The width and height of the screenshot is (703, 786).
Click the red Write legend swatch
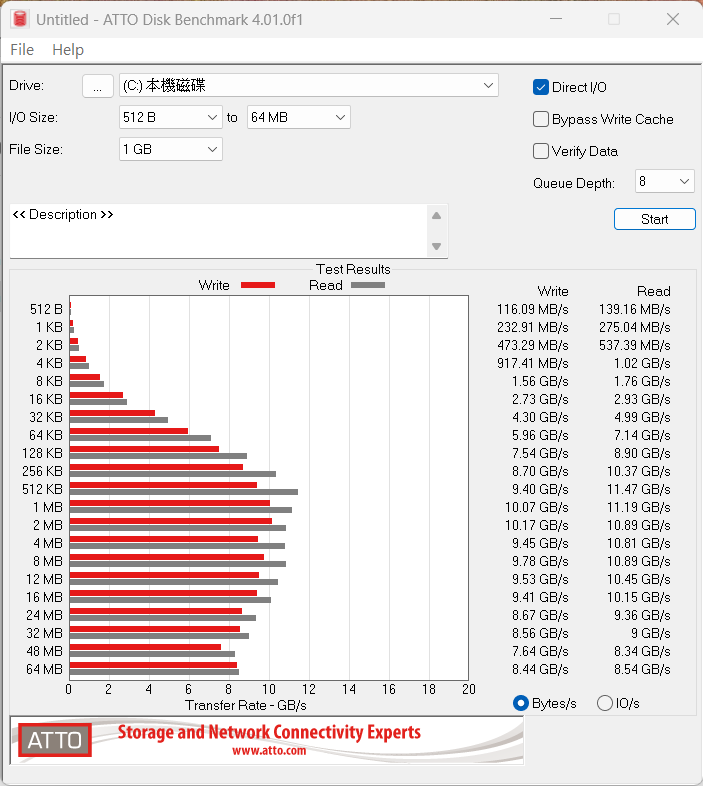coord(258,285)
